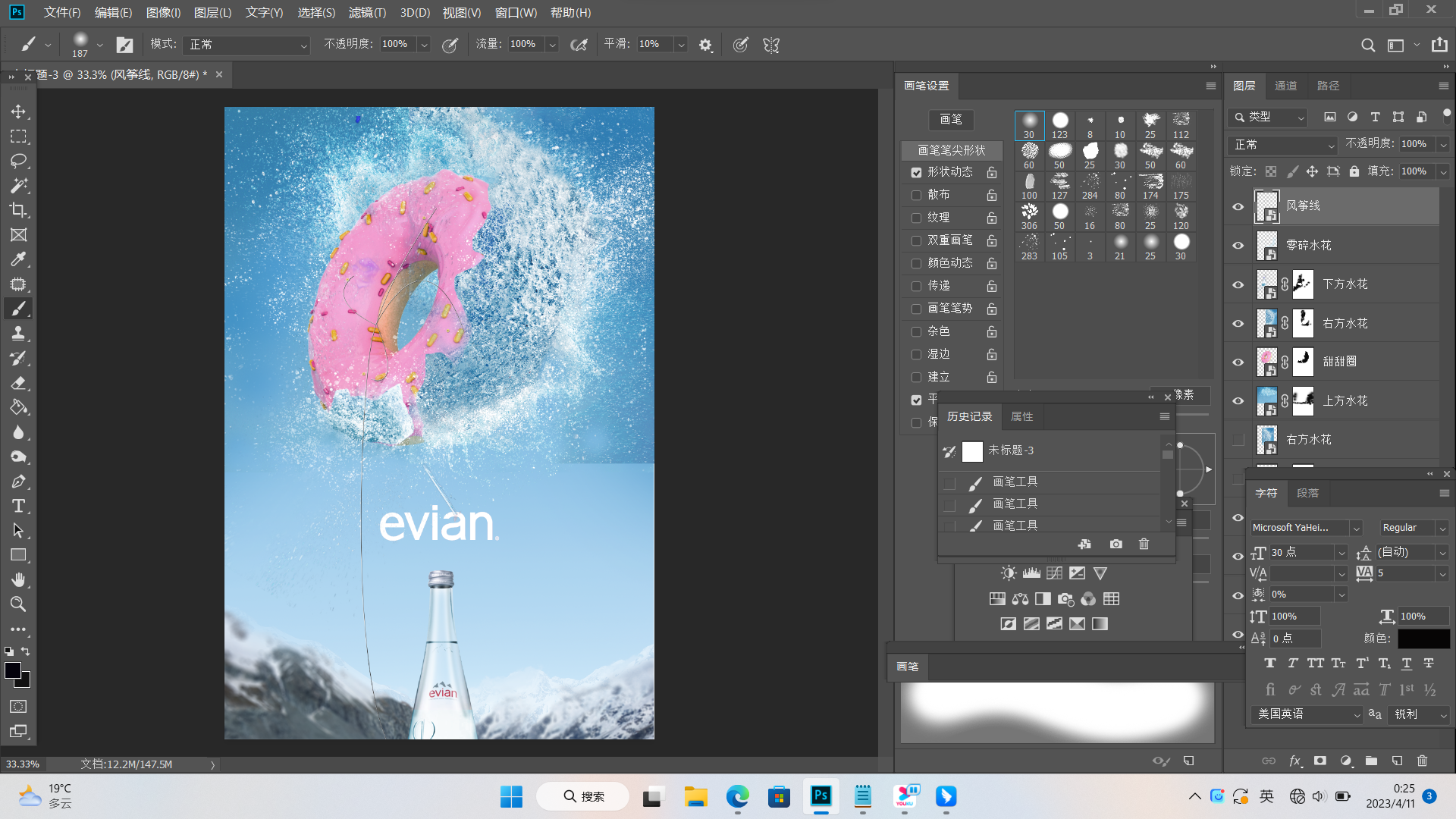Image resolution: width=1456 pixels, height=819 pixels.
Task: Open brush settings gear in options bar
Action: pos(705,45)
